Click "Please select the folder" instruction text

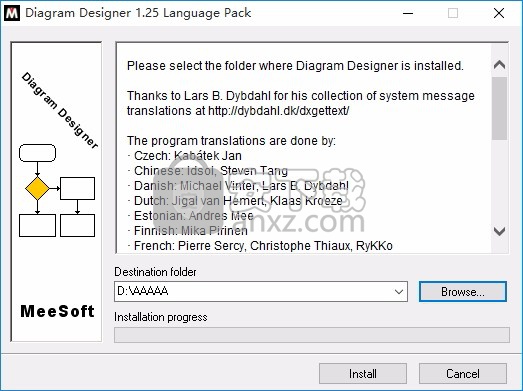295,66
